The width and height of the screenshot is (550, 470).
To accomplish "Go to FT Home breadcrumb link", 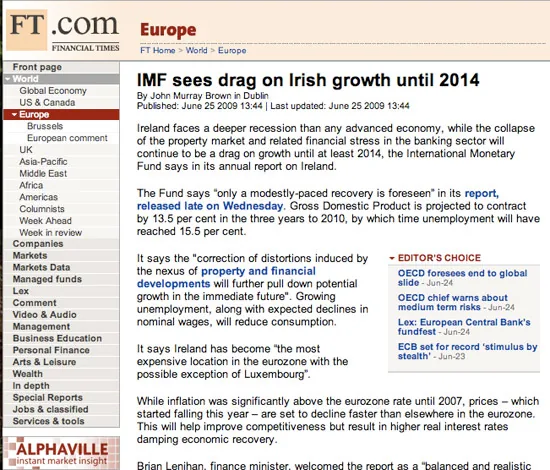I will click(157, 51).
